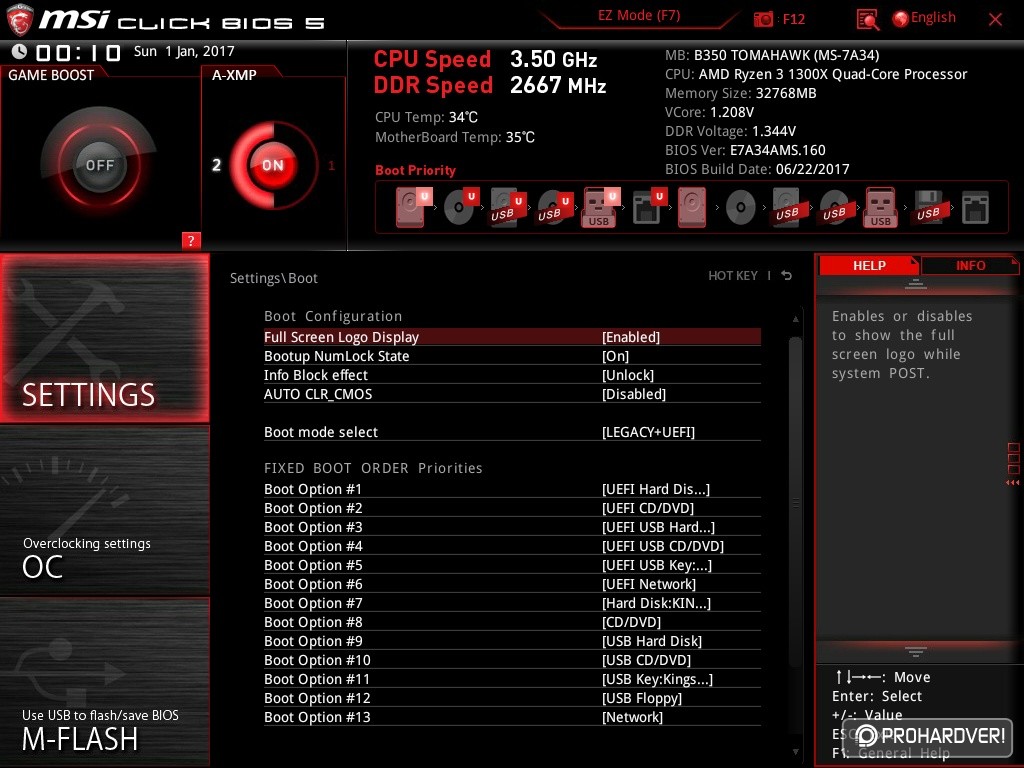Take a screenshot with the F12 camera icon
The width and height of the screenshot is (1024, 768).
(x=763, y=19)
